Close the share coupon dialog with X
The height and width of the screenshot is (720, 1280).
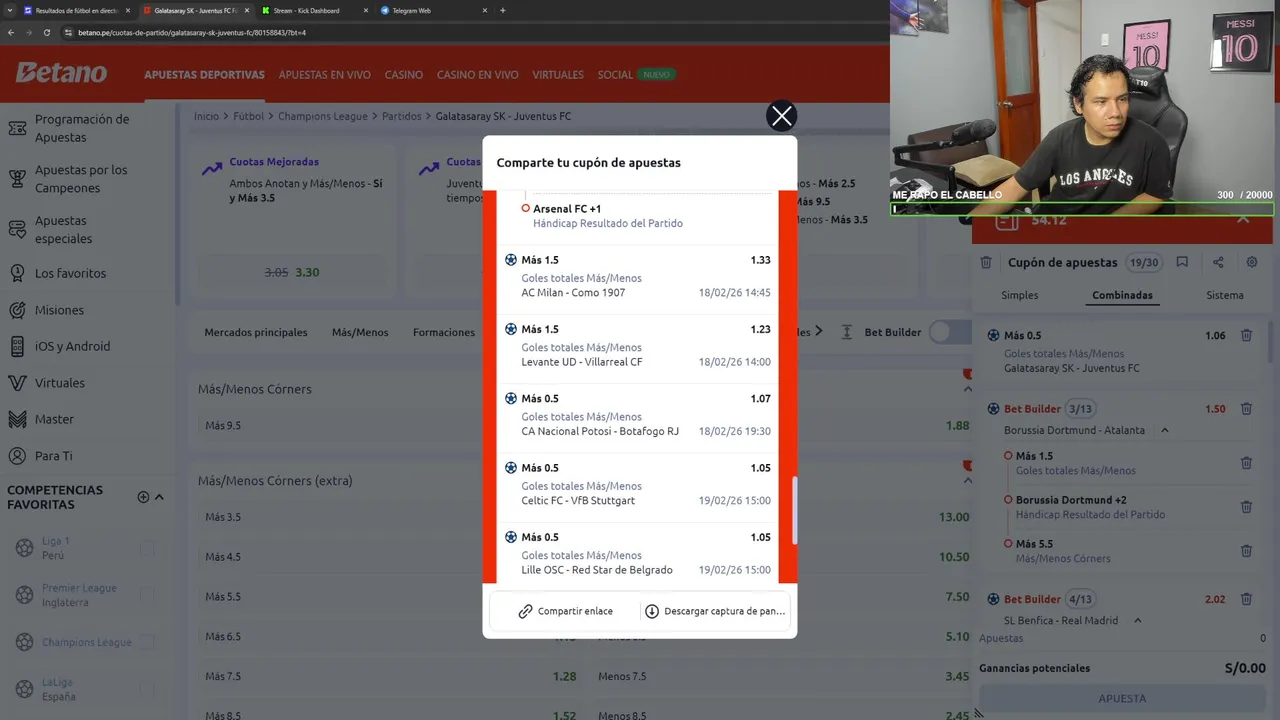781,116
